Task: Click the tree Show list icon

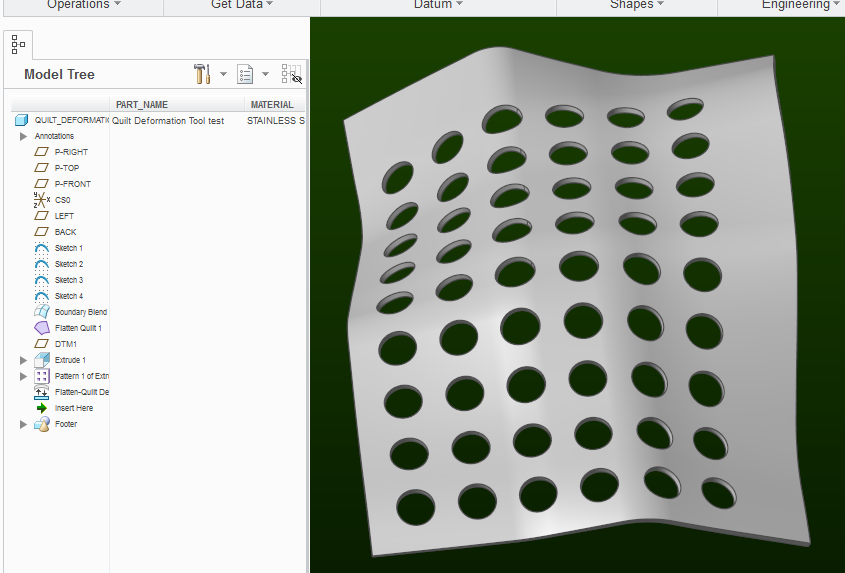Action: pyautogui.click(x=245, y=74)
